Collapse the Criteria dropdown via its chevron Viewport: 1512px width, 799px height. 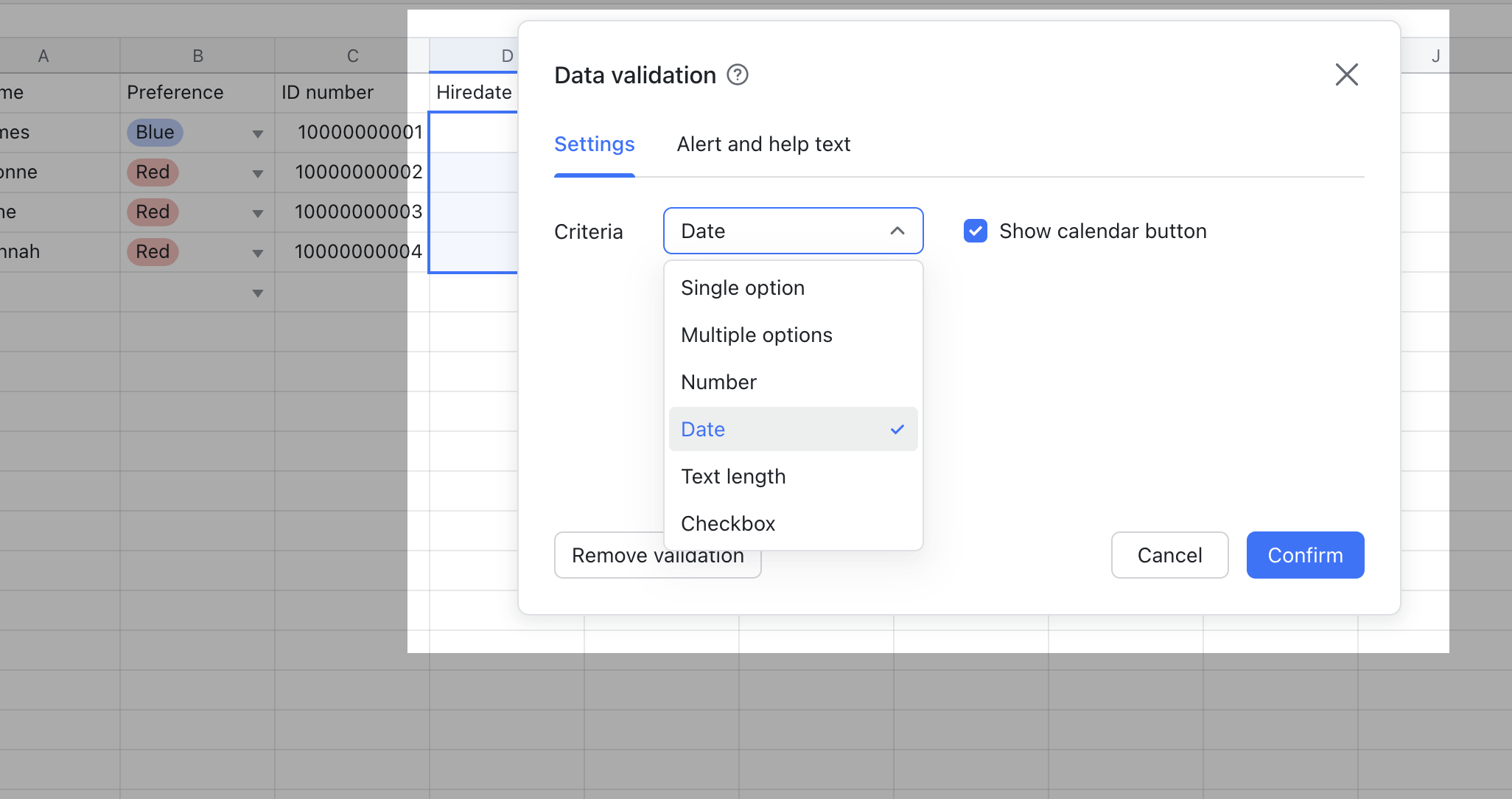897,231
